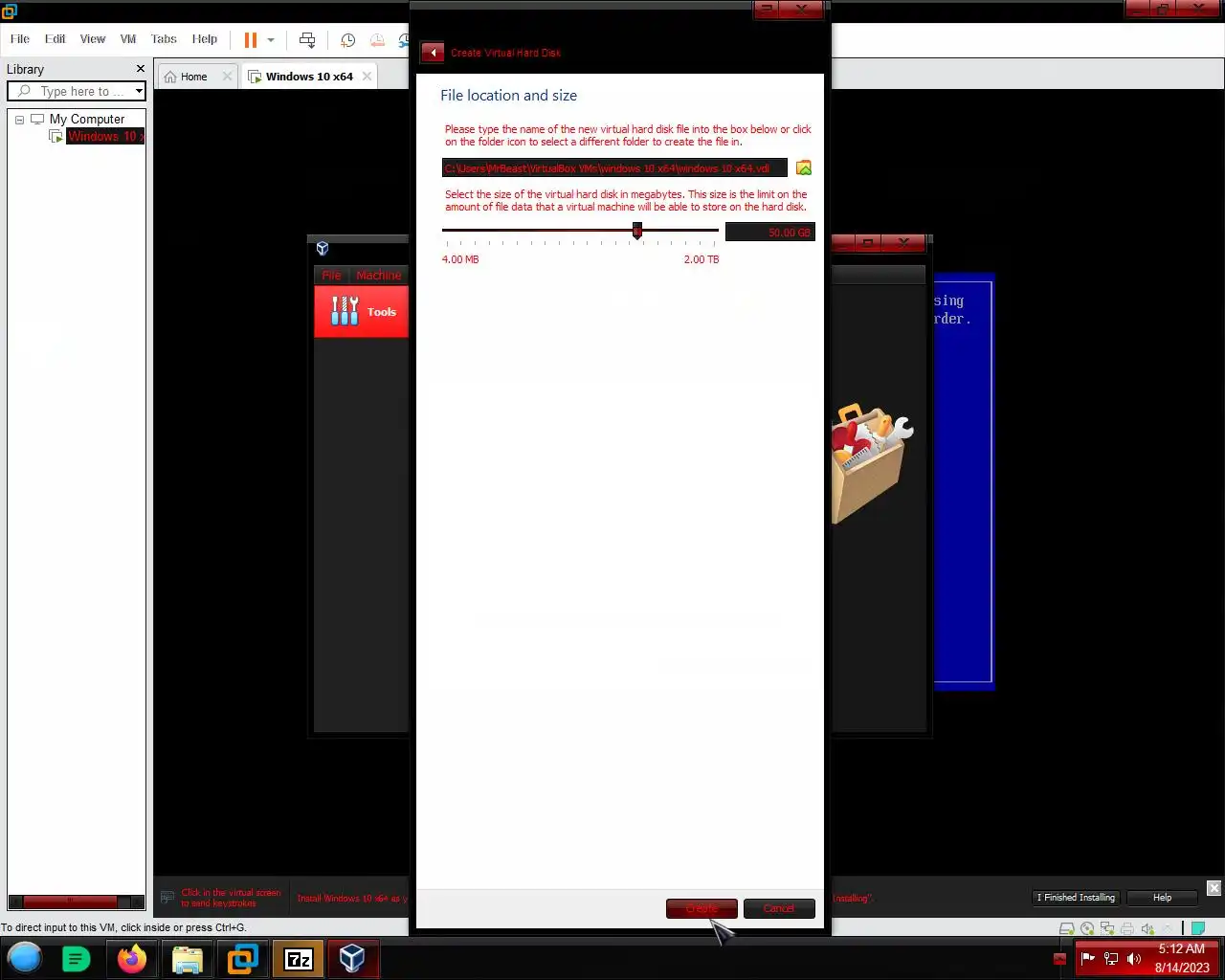Switch to the Windows 10 x64 tab

pyautogui.click(x=309, y=77)
